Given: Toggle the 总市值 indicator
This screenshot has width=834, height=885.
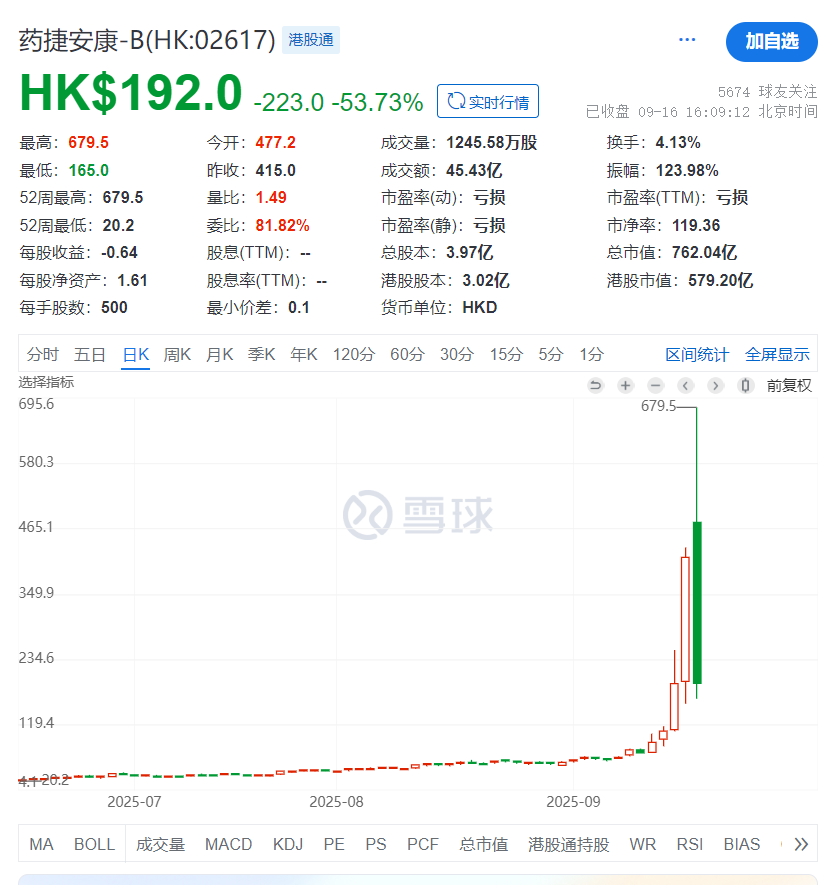Looking at the screenshot, I should (x=484, y=844).
